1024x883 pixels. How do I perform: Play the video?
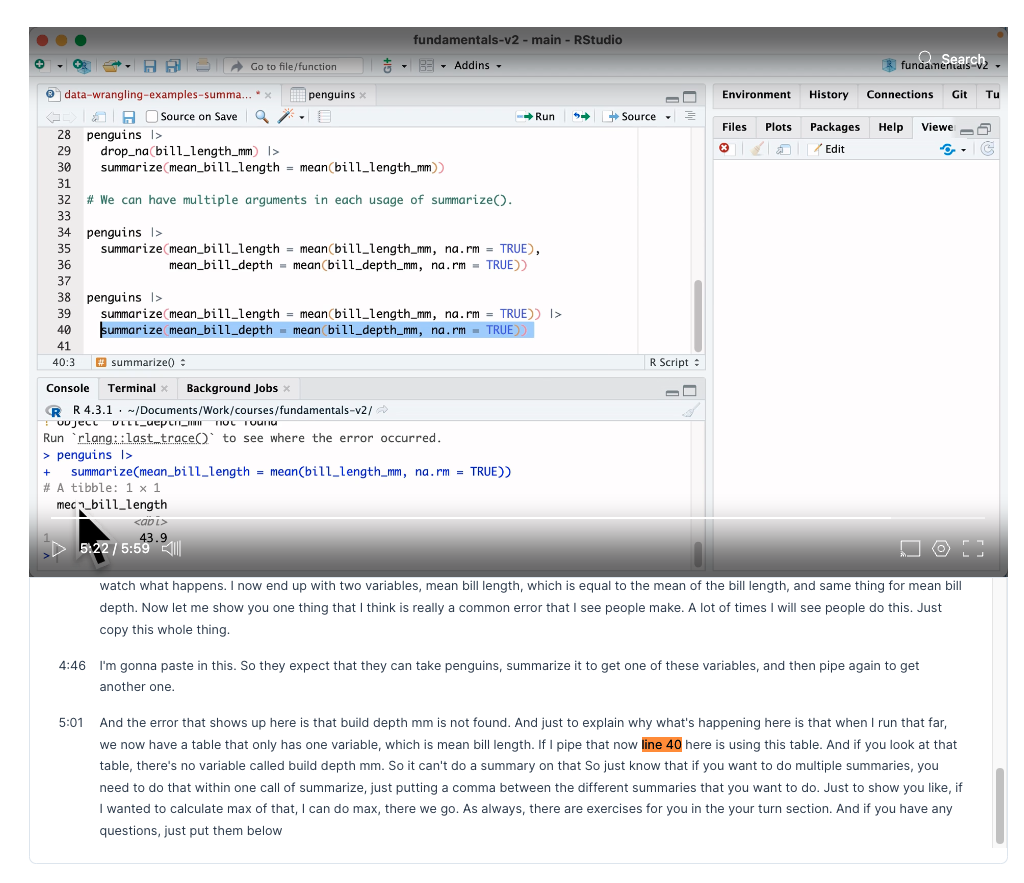pos(58,549)
